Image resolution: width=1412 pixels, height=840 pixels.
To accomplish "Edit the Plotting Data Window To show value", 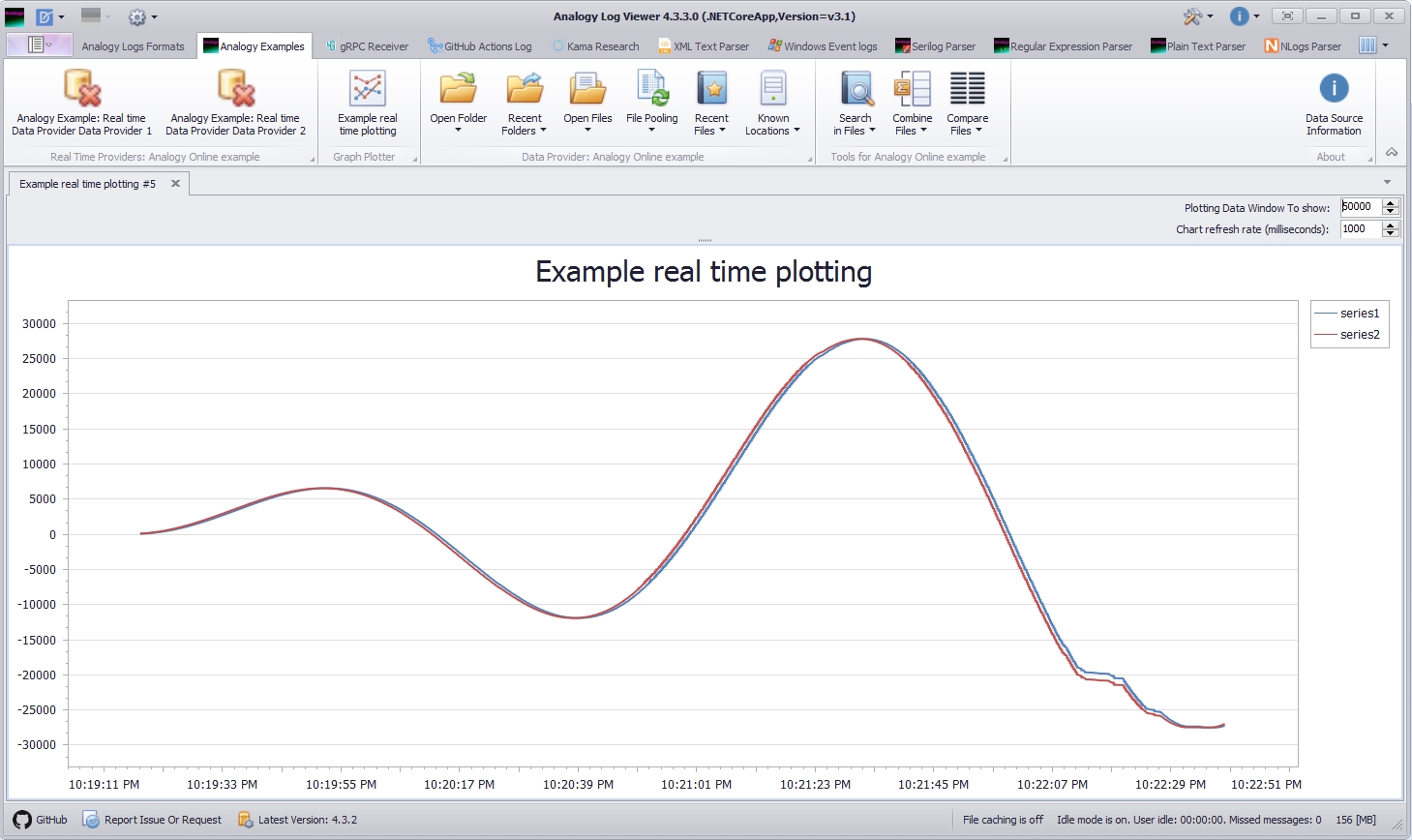I will [1362, 206].
